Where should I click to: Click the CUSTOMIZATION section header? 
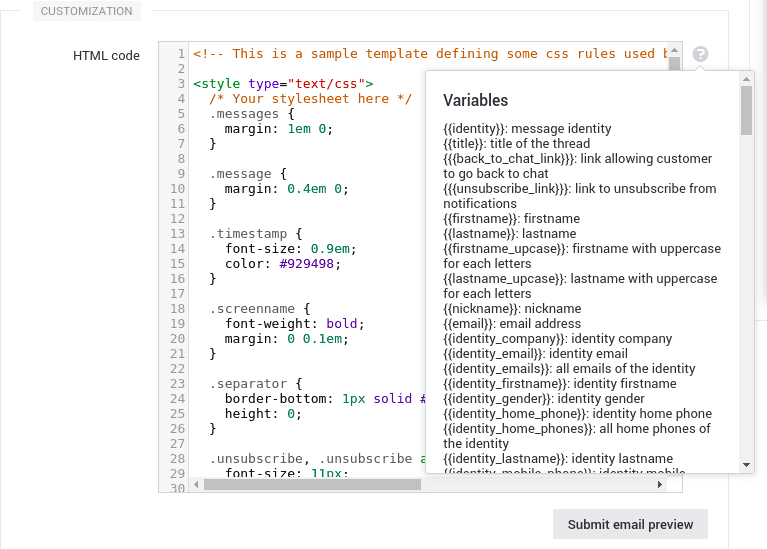(87, 12)
